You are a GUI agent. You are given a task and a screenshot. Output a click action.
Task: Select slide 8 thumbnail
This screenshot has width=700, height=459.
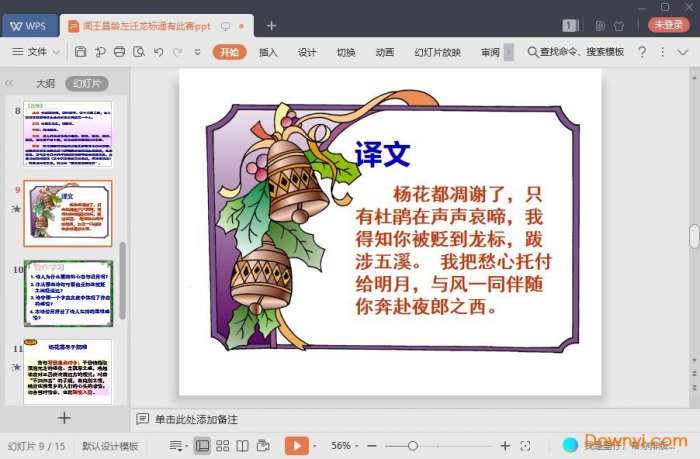68,134
